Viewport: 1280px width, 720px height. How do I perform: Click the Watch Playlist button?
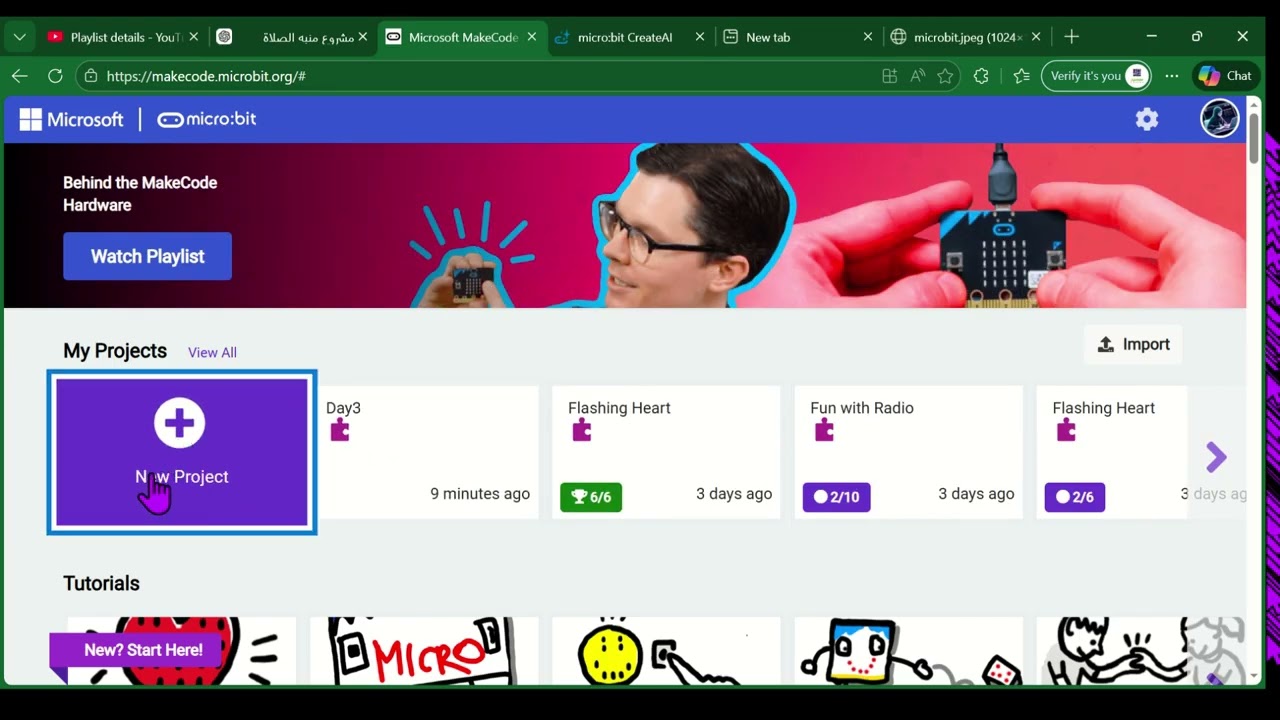(147, 256)
